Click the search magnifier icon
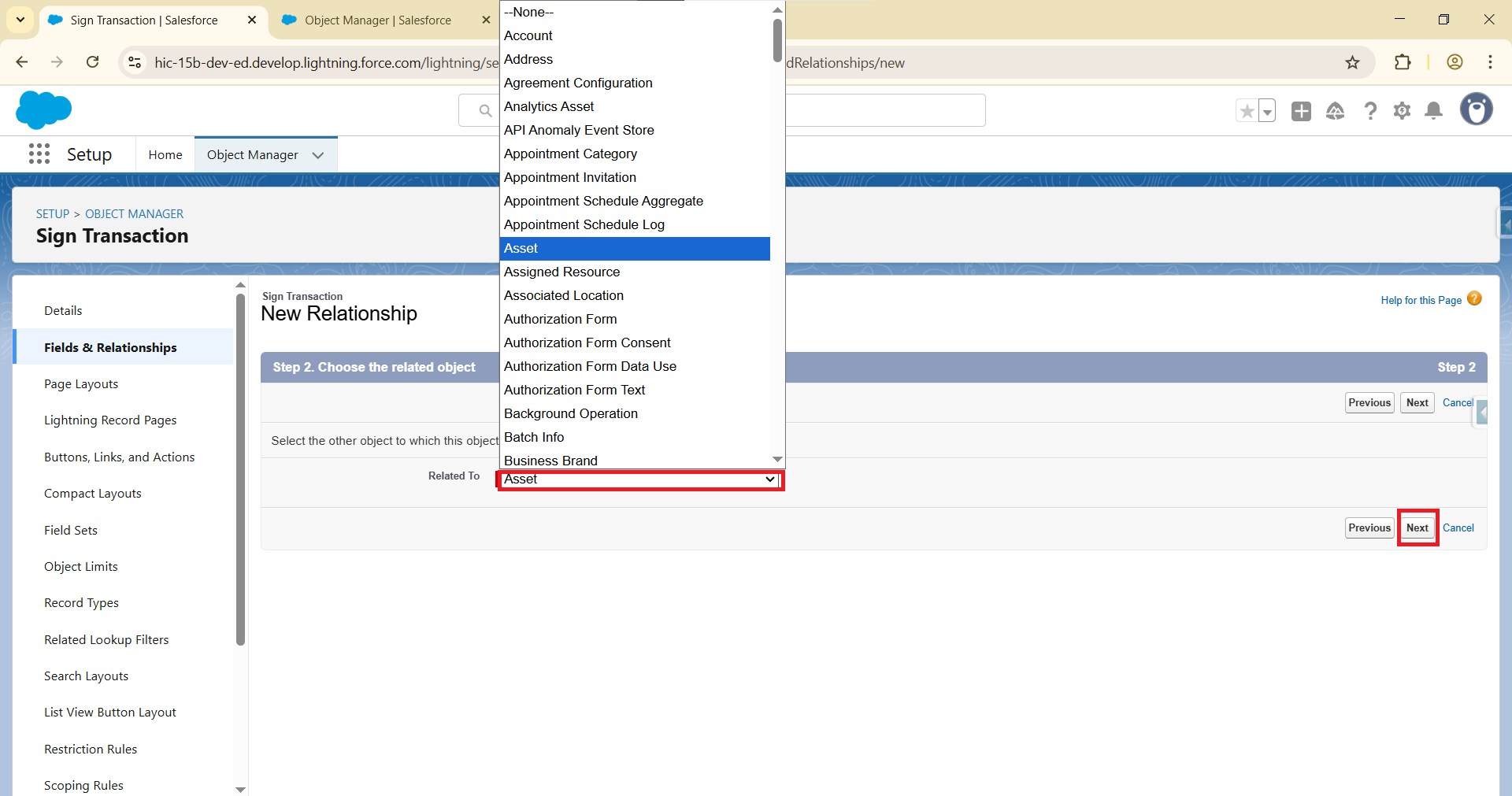Image resolution: width=1512 pixels, height=796 pixels. (x=485, y=111)
